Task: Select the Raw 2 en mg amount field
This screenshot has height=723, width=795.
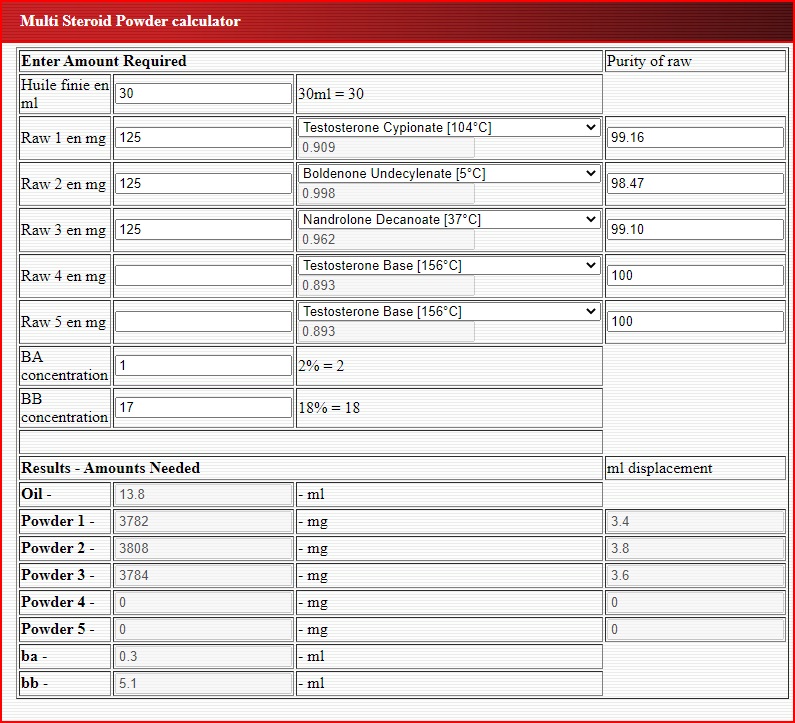Action: 203,184
